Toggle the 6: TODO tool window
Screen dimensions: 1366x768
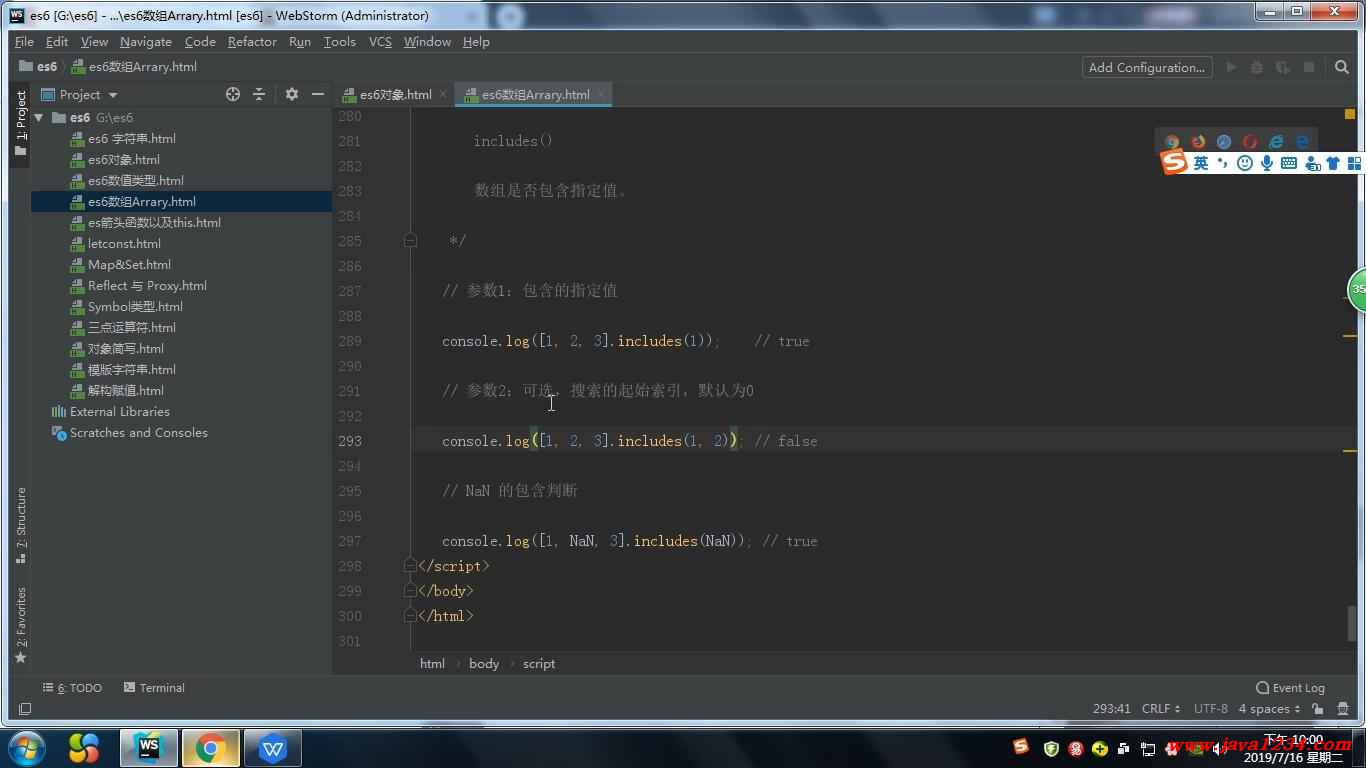pyautogui.click(x=72, y=688)
